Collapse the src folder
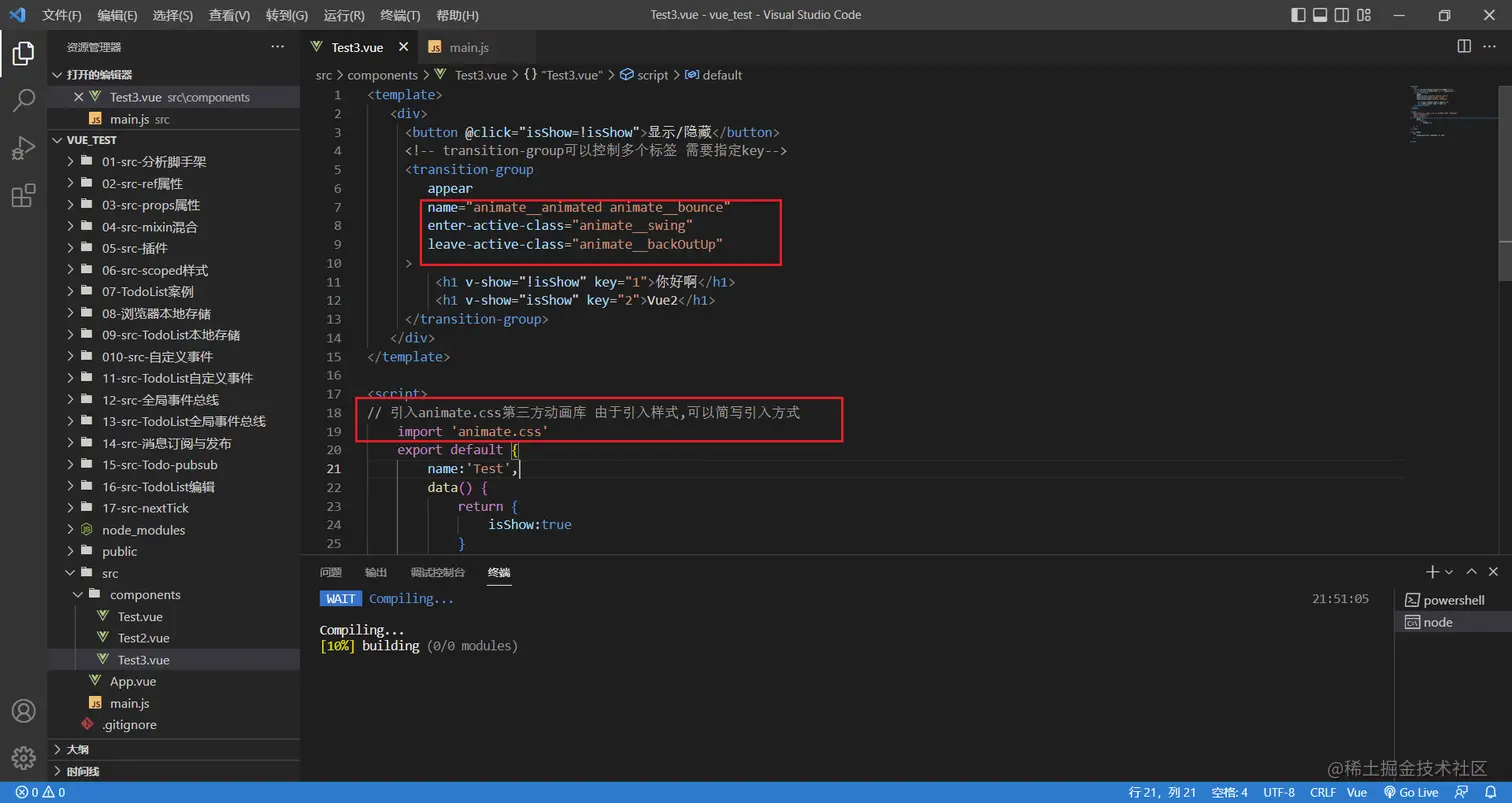The image size is (1512, 803). tap(174, 573)
